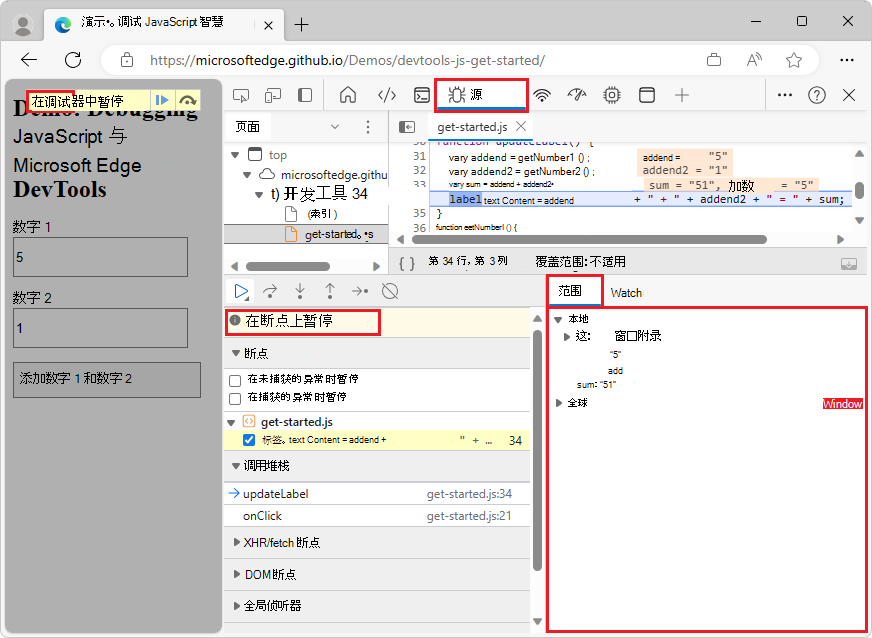Toggle device emulation icon
Image resolution: width=872 pixels, height=638 pixels.
272,96
